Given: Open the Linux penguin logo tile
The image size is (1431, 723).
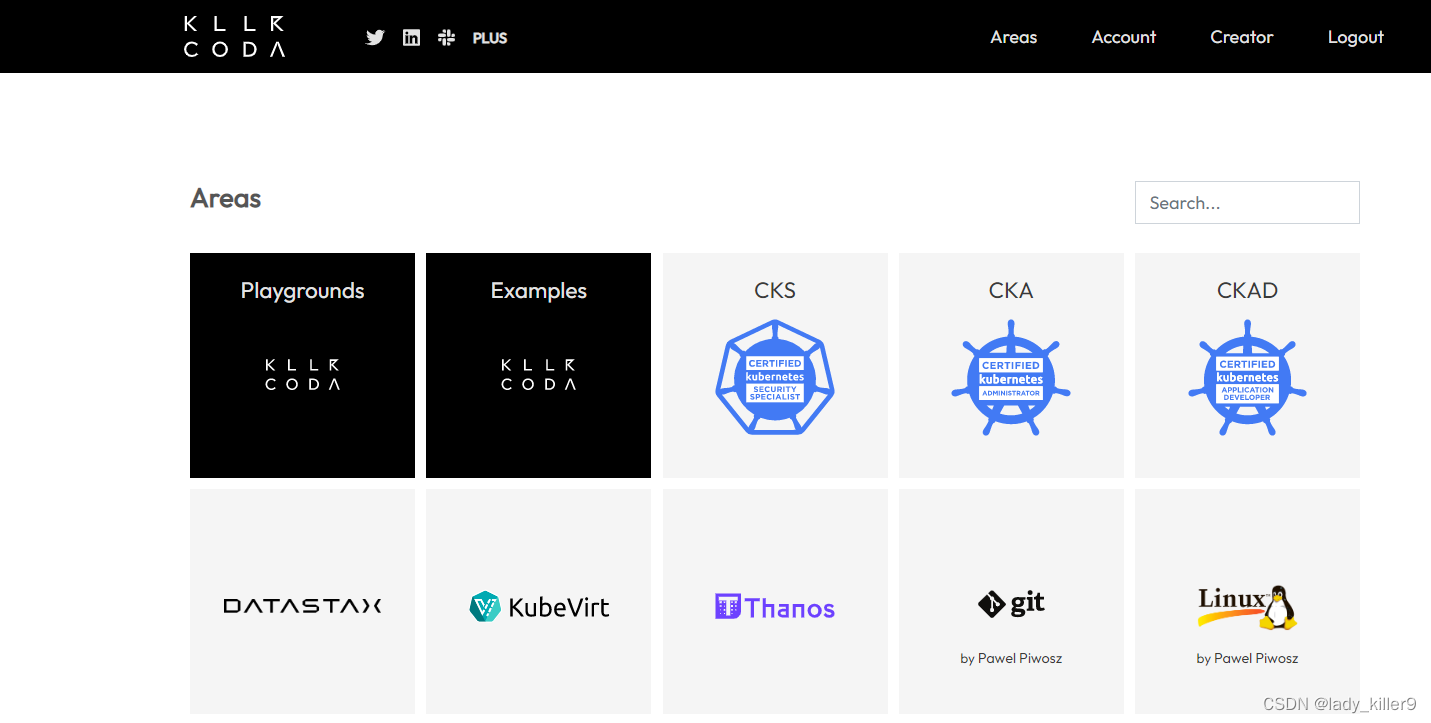Looking at the screenshot, I should 1247,601.
